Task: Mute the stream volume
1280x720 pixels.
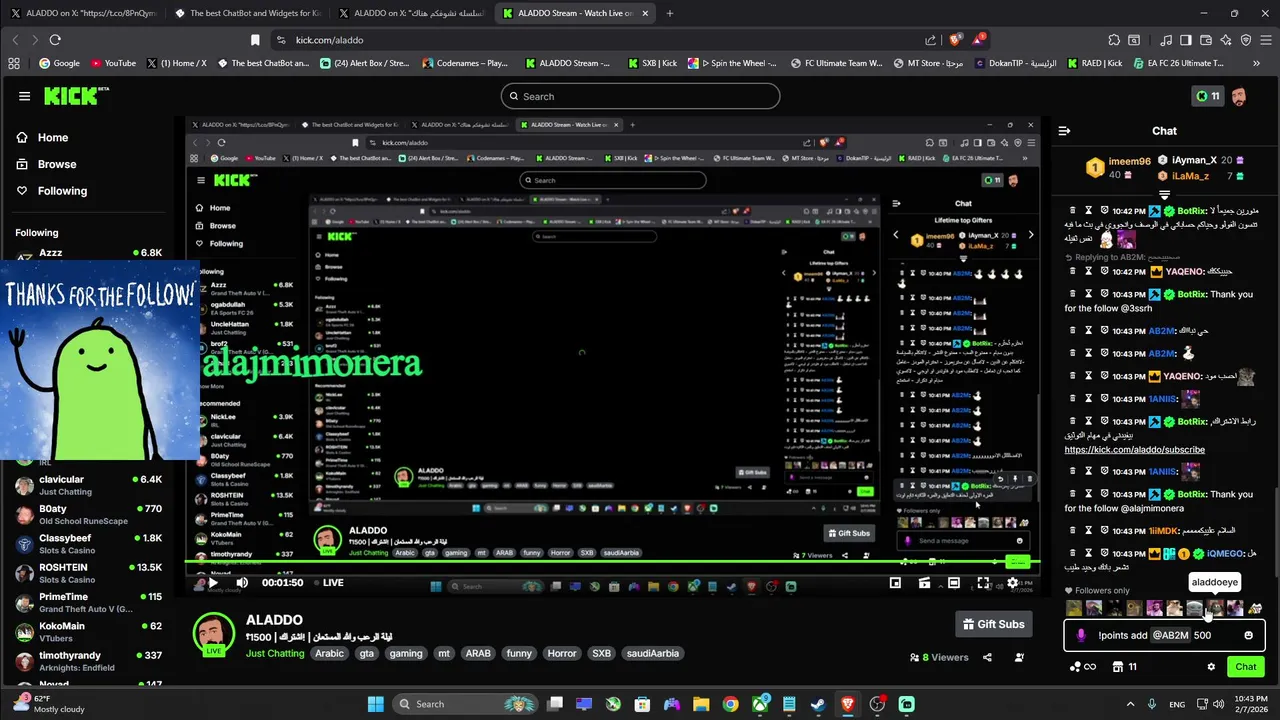Action: coord(241,583)
